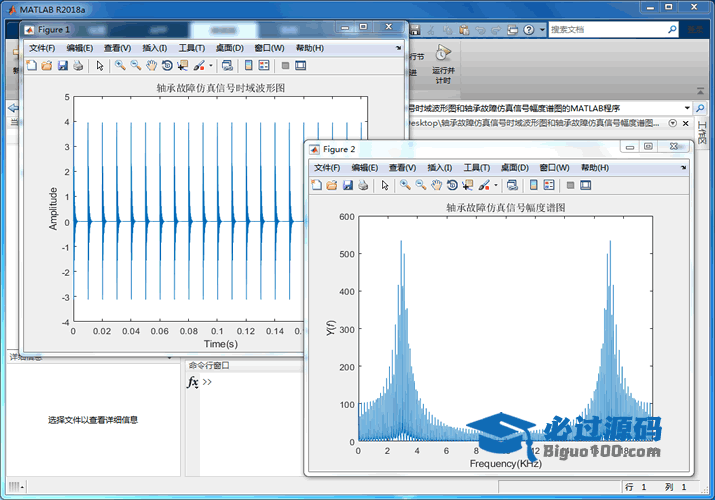Image resolution: width=715 pixels, height=500 pixels.
Task: Create new figure in Figure 1 toolbar
Action: 31,66
